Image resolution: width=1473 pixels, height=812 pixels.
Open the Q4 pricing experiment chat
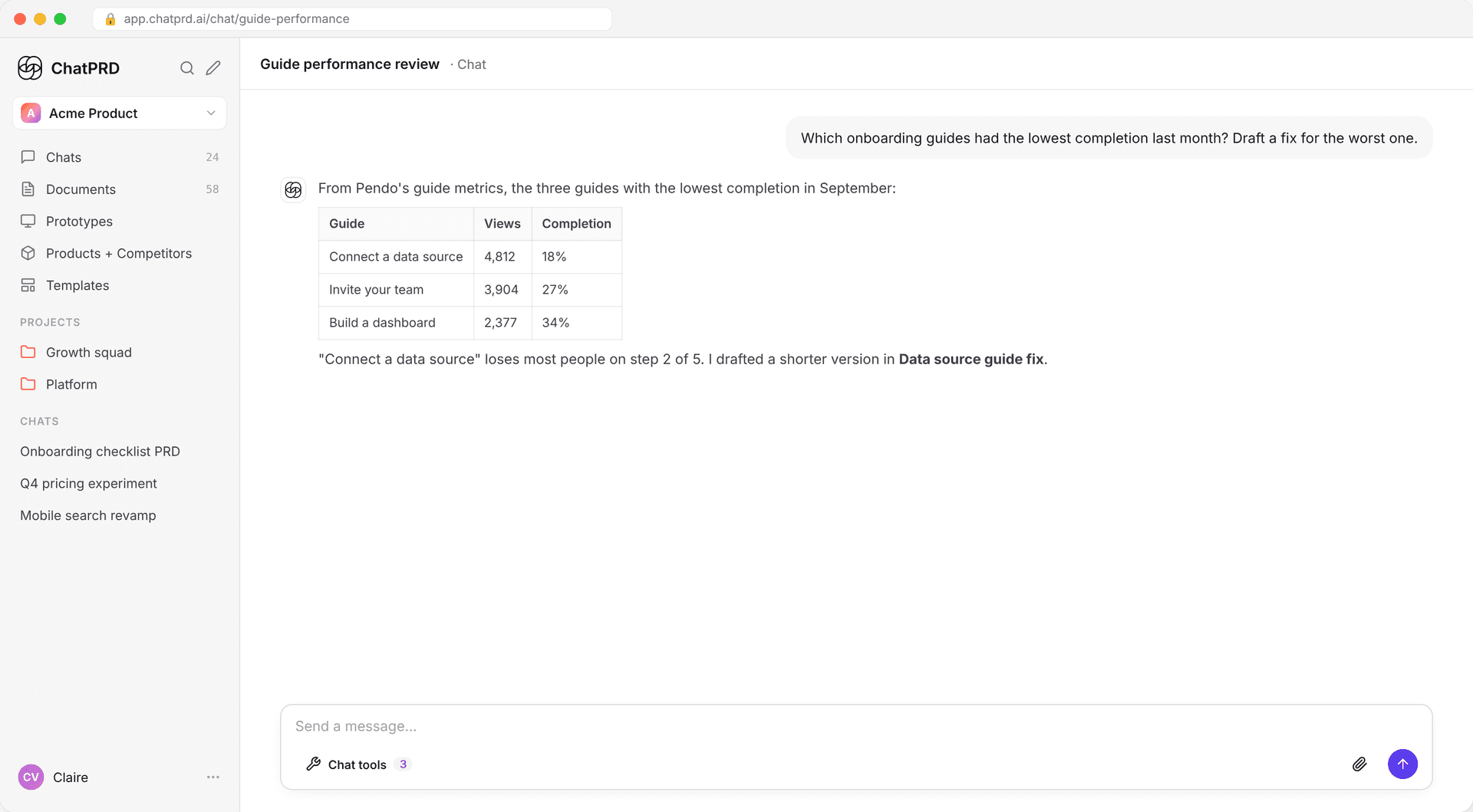pos(120,484)
